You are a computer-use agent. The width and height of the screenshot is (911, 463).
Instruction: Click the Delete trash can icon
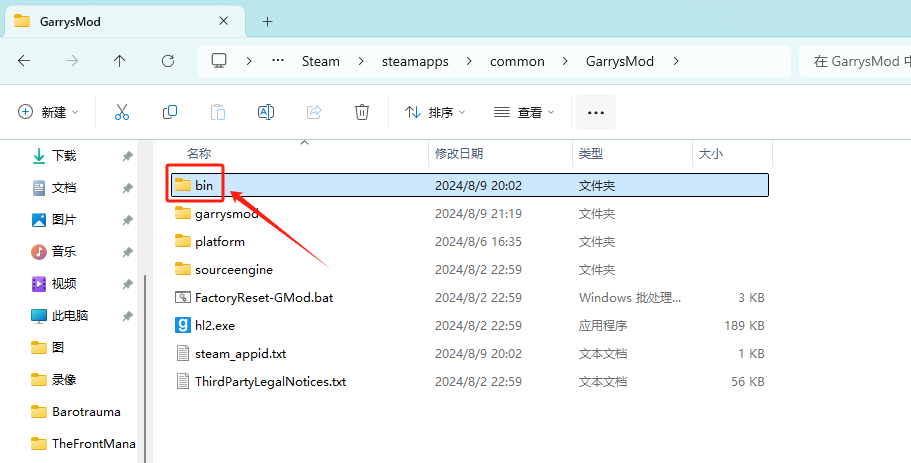pos(362,112)
